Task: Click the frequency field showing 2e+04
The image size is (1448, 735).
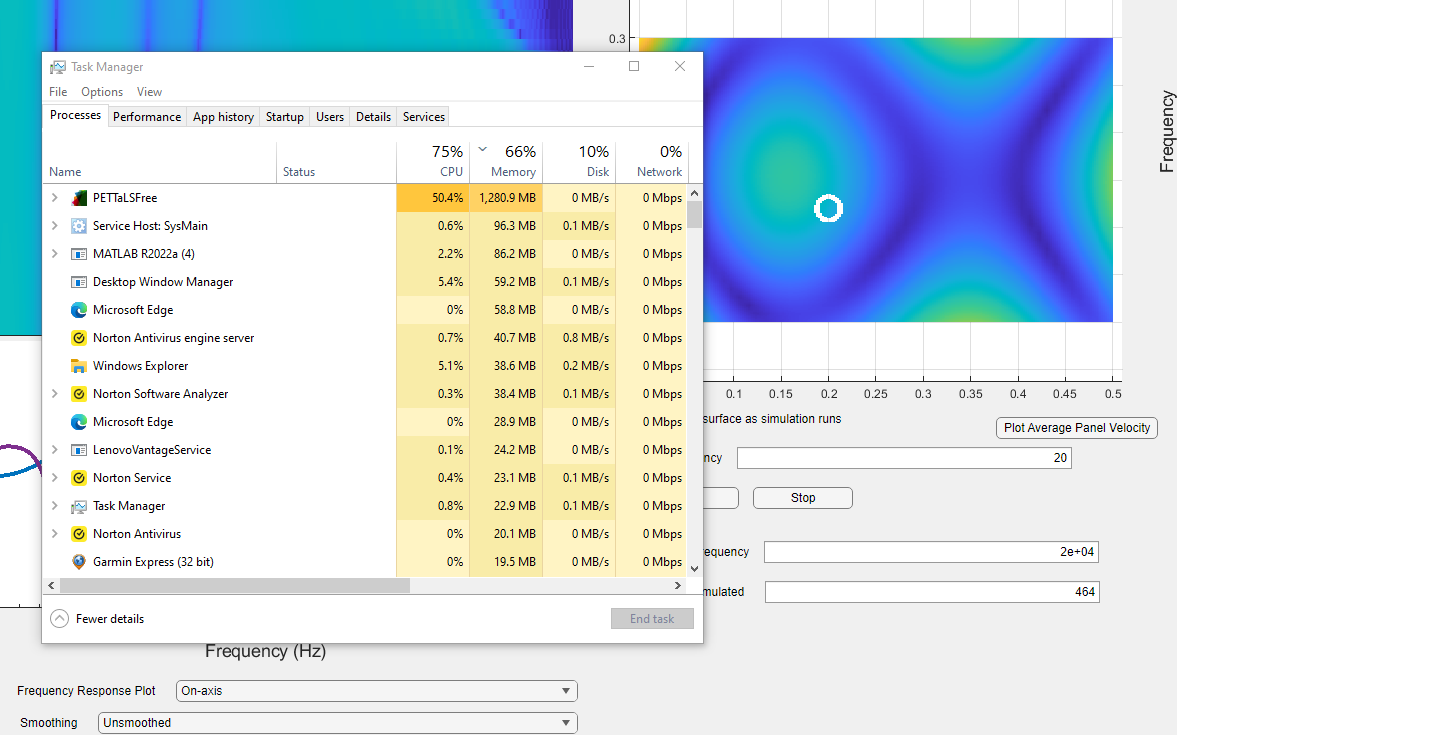Action: pos(932,552)
